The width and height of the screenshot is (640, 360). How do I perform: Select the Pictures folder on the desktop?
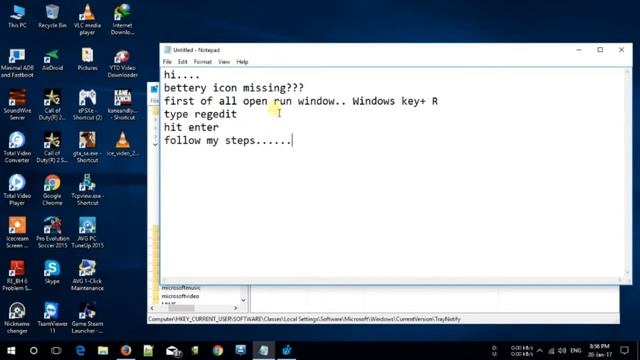click(x=87, y=60)
